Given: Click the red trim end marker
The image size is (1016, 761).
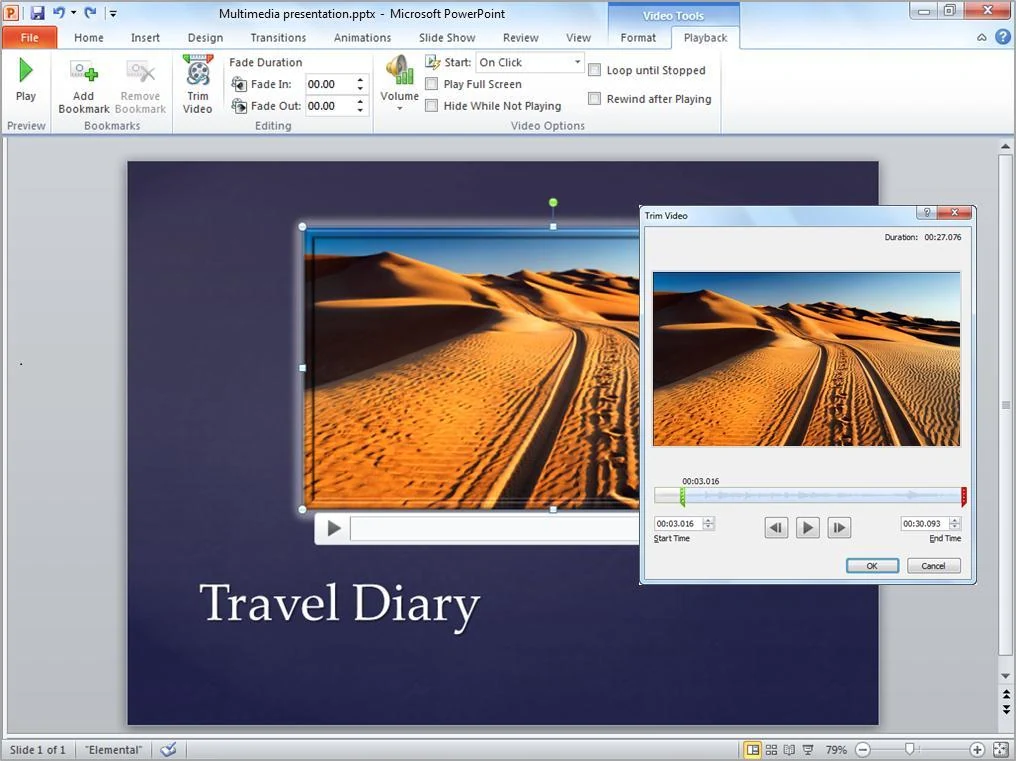Looking at the screenshot, I should pyautogui.click(x=964, y=497).
